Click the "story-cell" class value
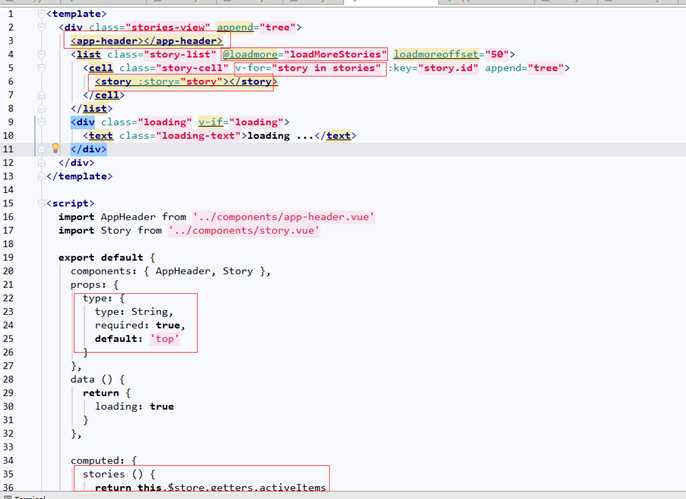686x499 pixels. pos(192,68)
